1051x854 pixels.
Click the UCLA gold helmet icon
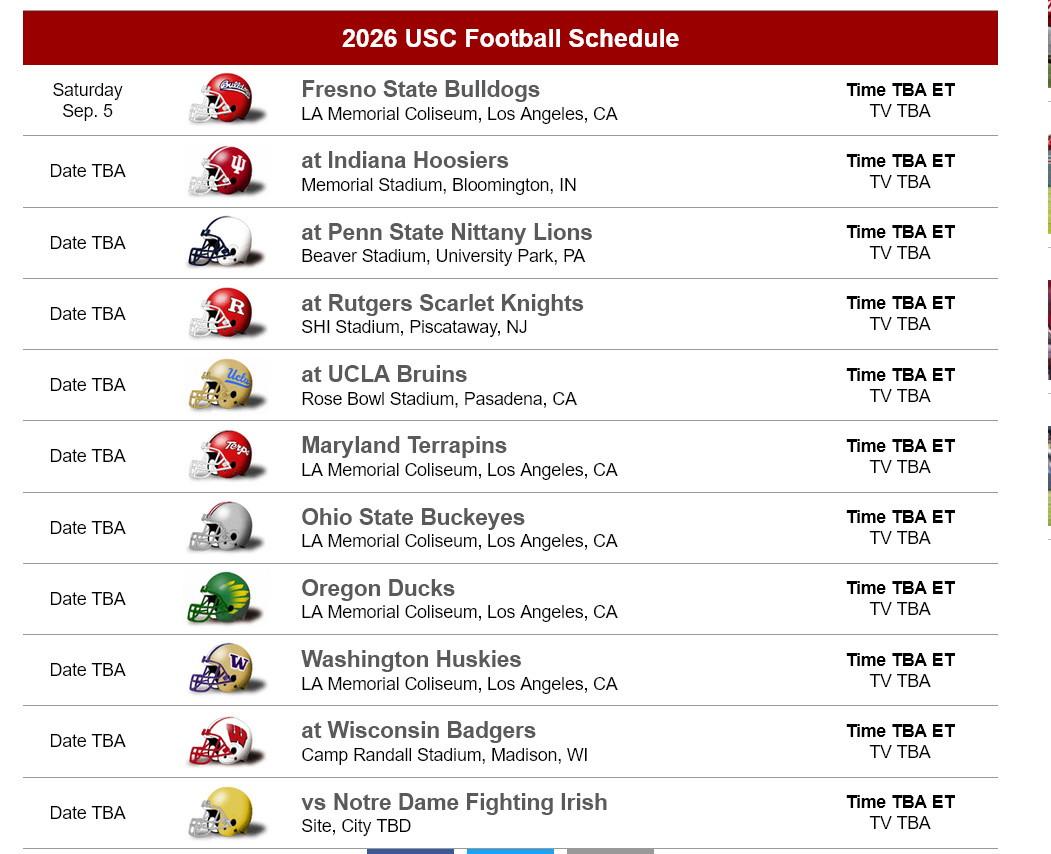point(227,385)
